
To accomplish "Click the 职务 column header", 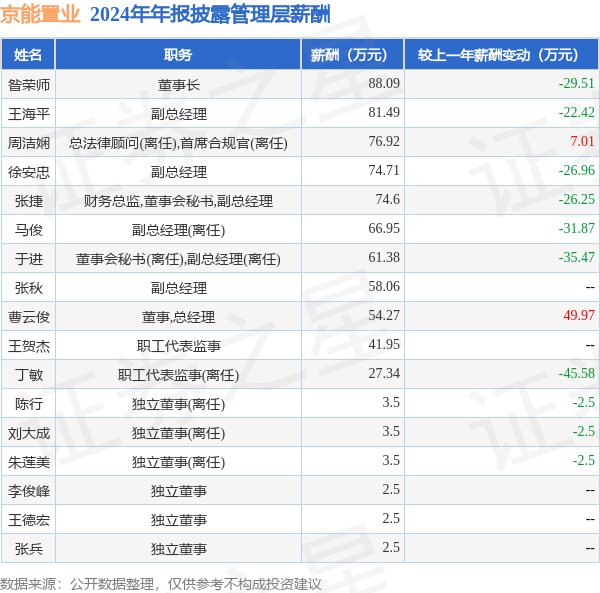I will pyautogui.click(x=178, y=55).
